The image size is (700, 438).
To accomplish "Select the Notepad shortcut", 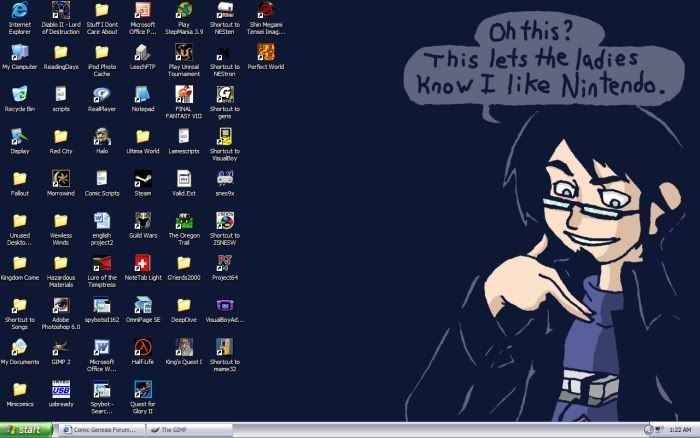I will tap(143, 95).
